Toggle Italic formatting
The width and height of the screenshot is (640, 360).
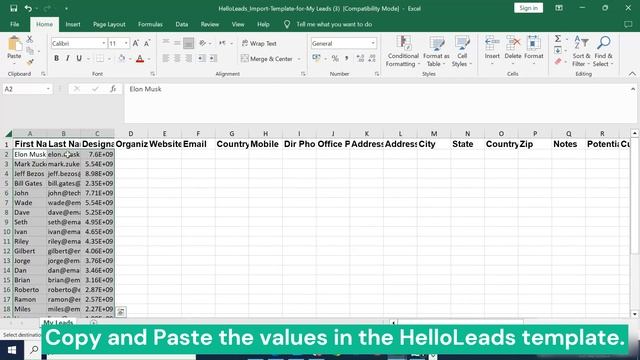[68, 58]
